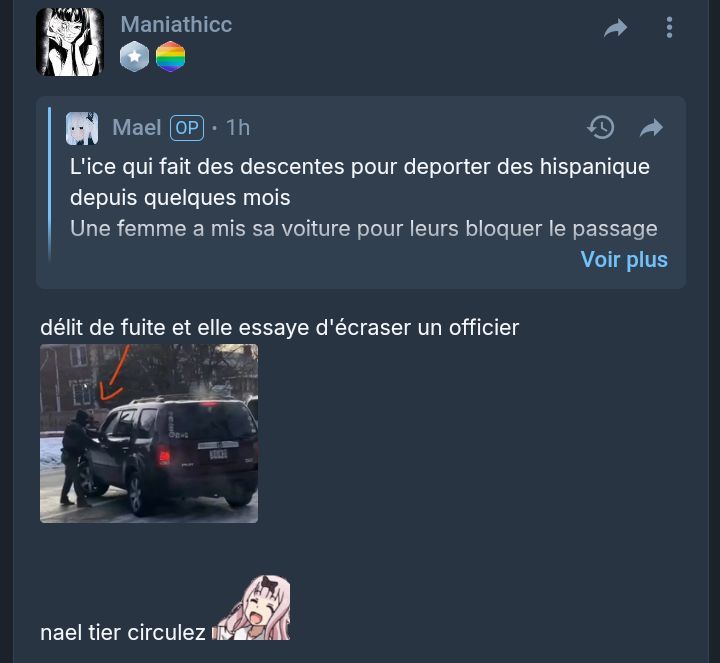
Task: Click share arrow inside the quoted message
Action: (651, 128)
